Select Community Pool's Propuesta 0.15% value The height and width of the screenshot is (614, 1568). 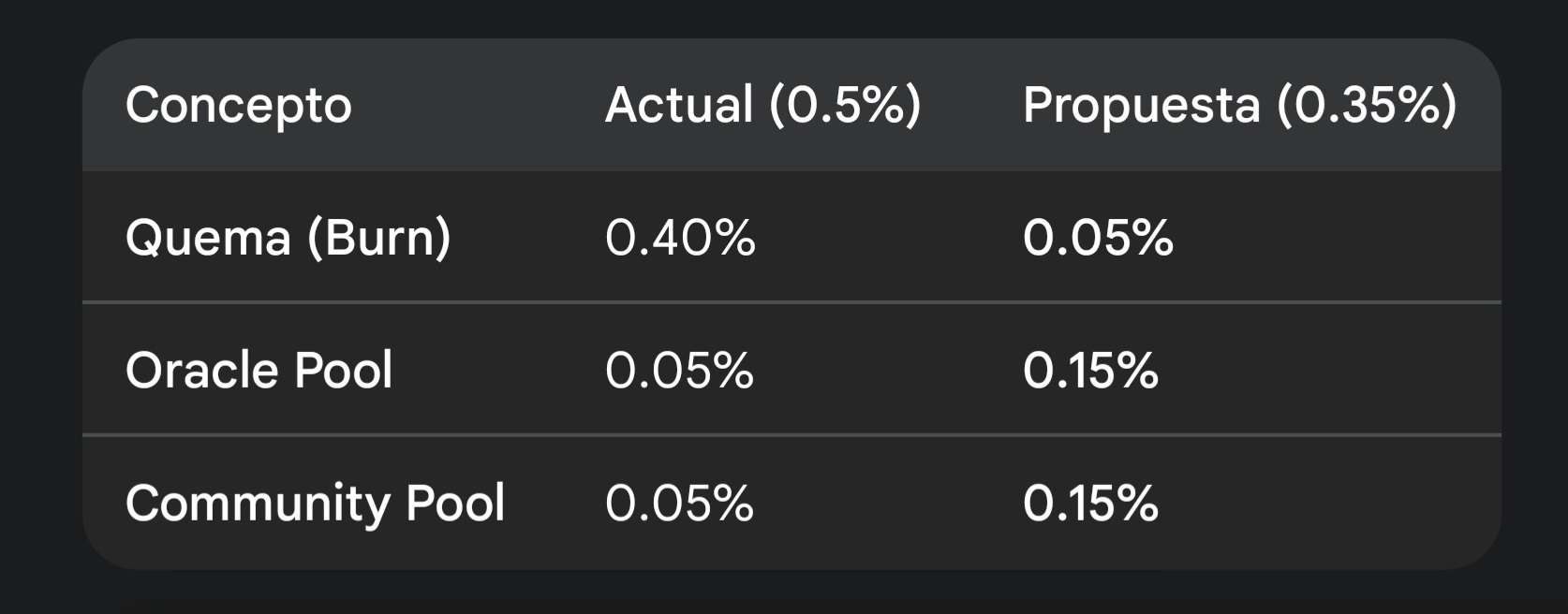click(x=1090, y=504)
